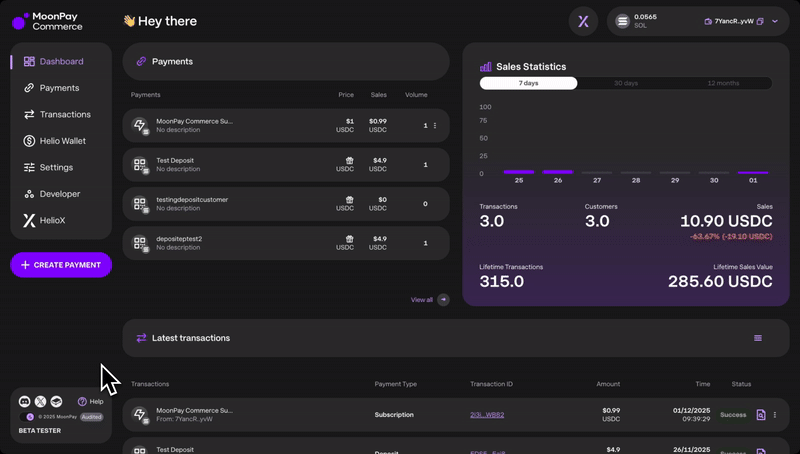Click the chart bar for day 01
The width and height of the screenshot is (800, 454).
coord(753,172)
